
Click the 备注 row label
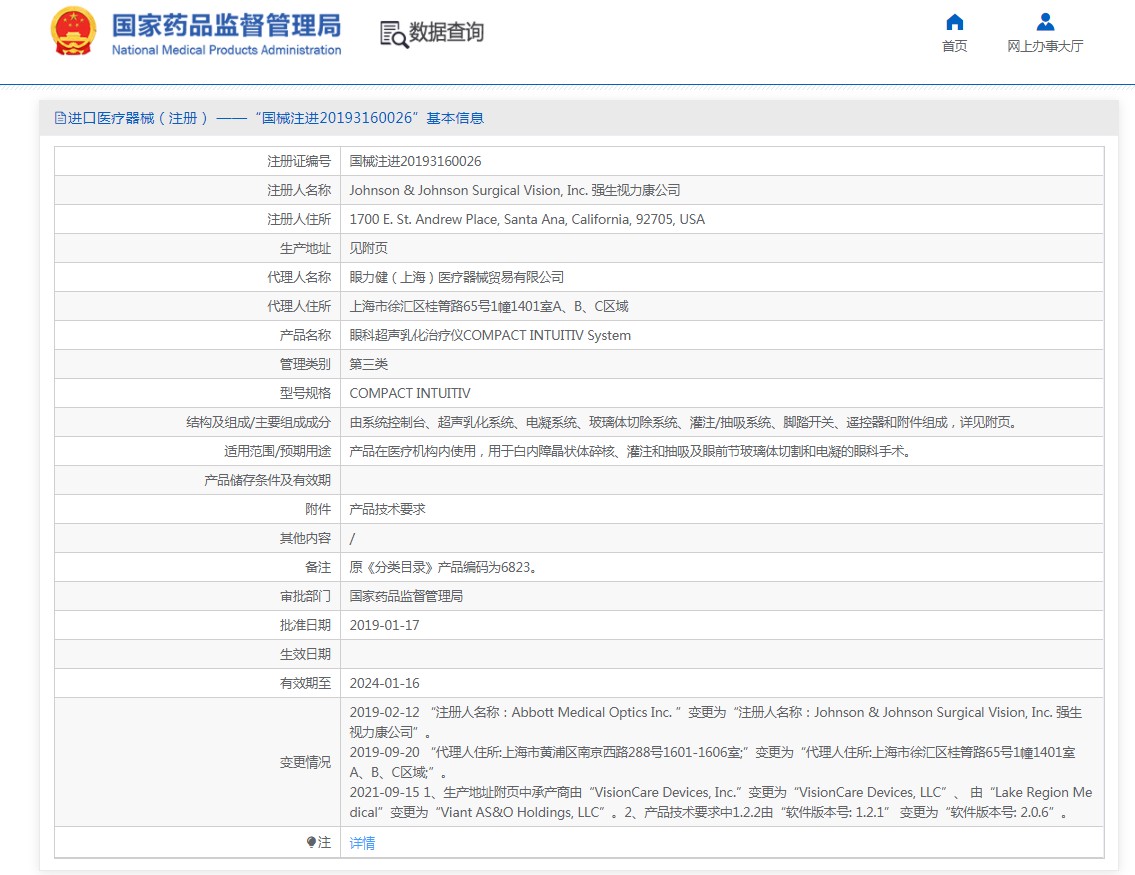[318, 567]
